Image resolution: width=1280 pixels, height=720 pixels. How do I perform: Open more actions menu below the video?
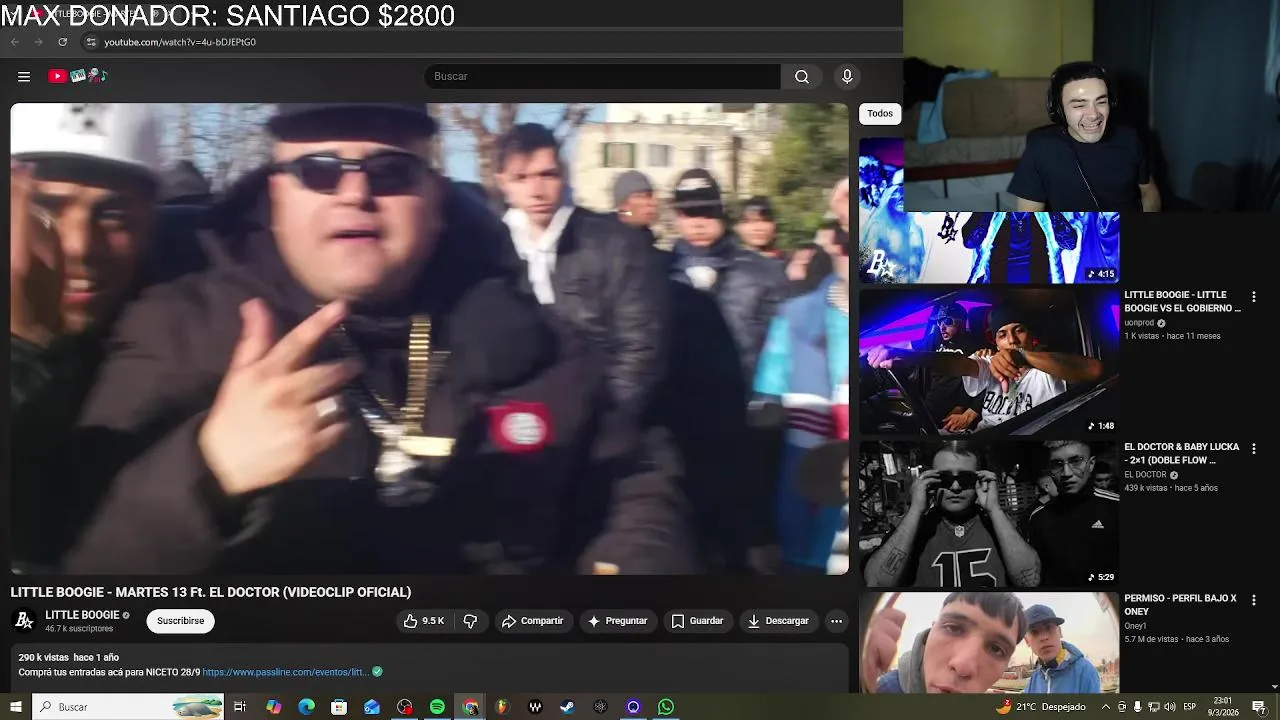[x=836, y=621]
